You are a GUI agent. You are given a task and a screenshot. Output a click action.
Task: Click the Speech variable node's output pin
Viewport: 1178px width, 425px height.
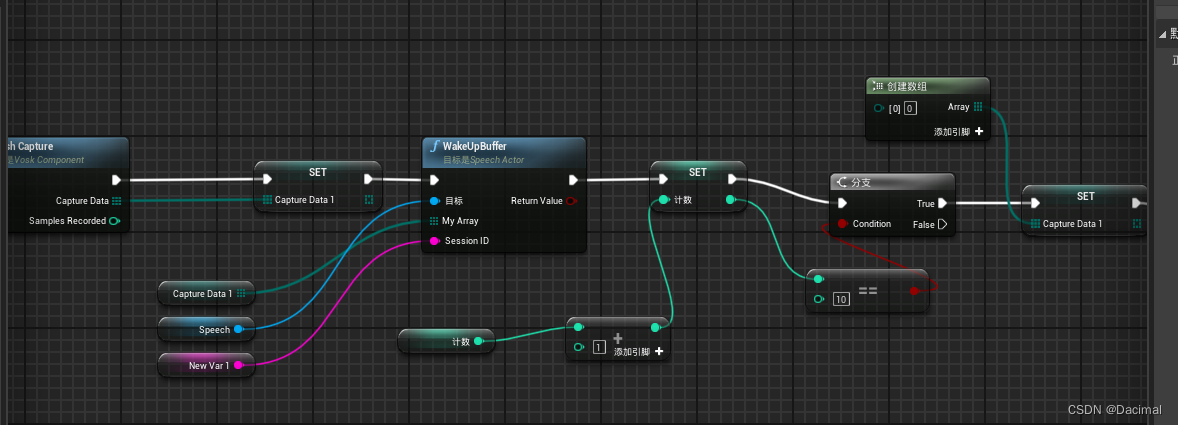tap(238, 329)
